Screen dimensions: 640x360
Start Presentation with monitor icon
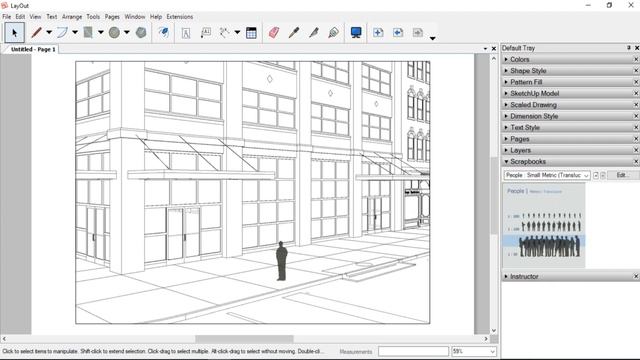coord(356,33)
